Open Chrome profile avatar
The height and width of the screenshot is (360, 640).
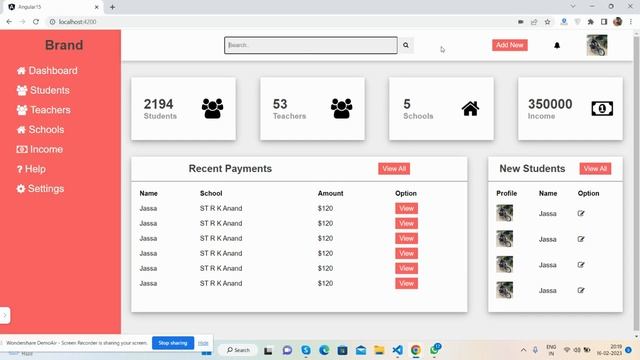pos(618,22)
